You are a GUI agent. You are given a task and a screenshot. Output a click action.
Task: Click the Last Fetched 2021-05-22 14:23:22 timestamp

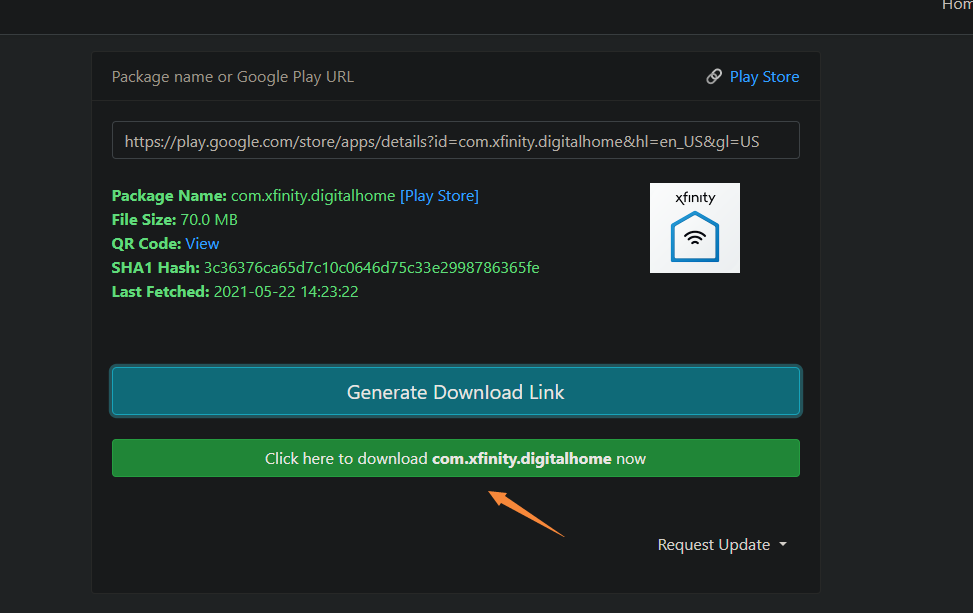pyautogui.click(x=285, y=292)
